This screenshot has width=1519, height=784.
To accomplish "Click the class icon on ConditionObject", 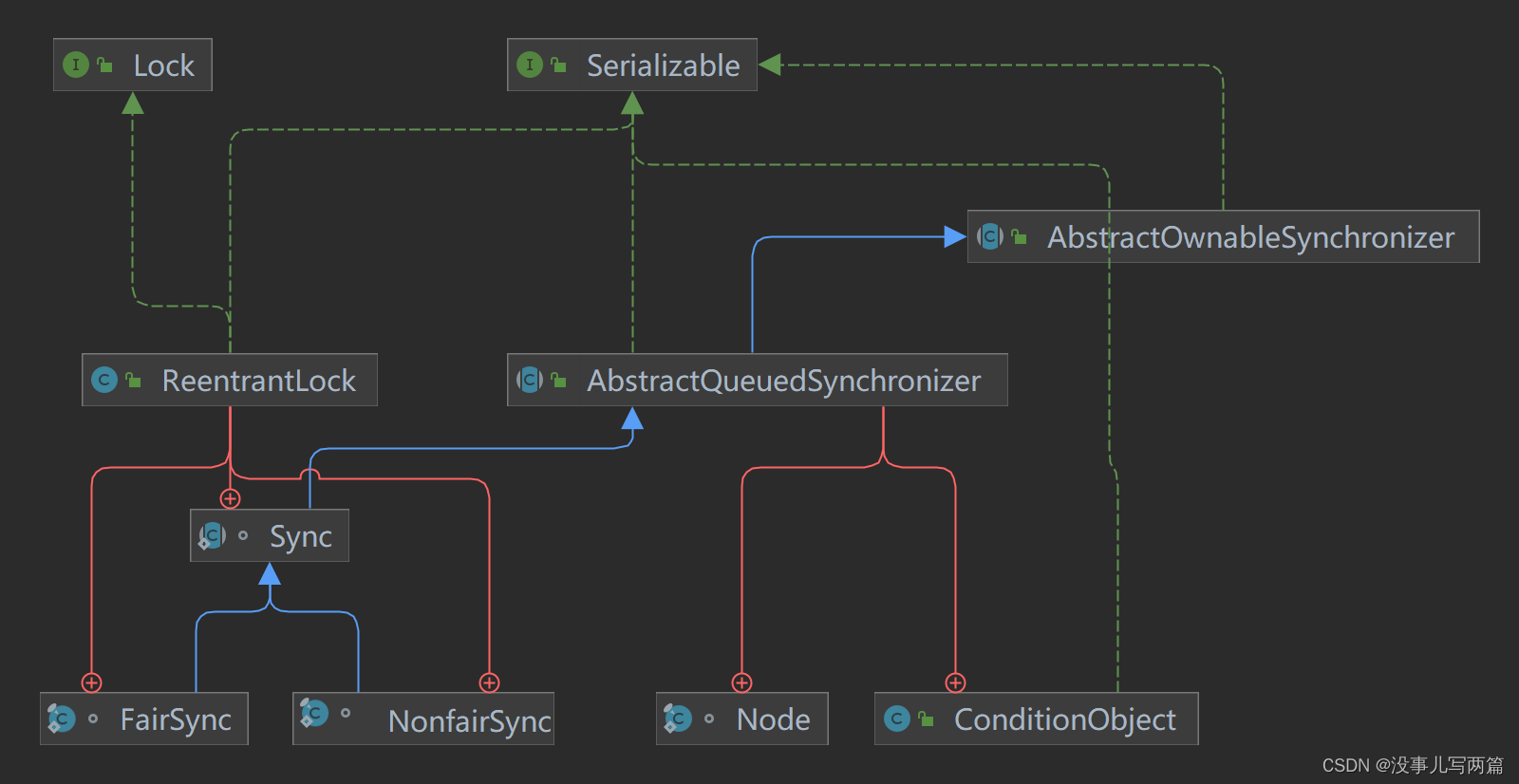I will point(897,719).
